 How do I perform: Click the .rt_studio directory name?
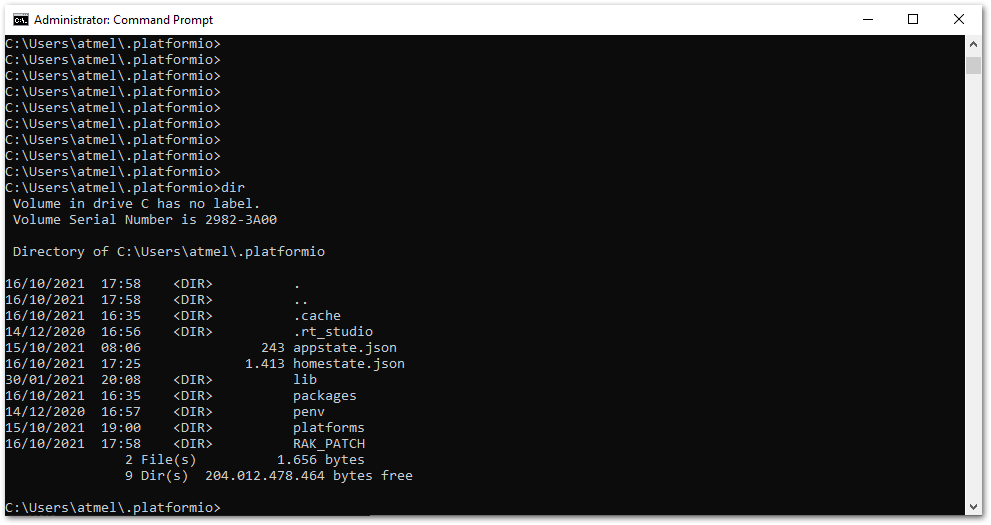333,332
